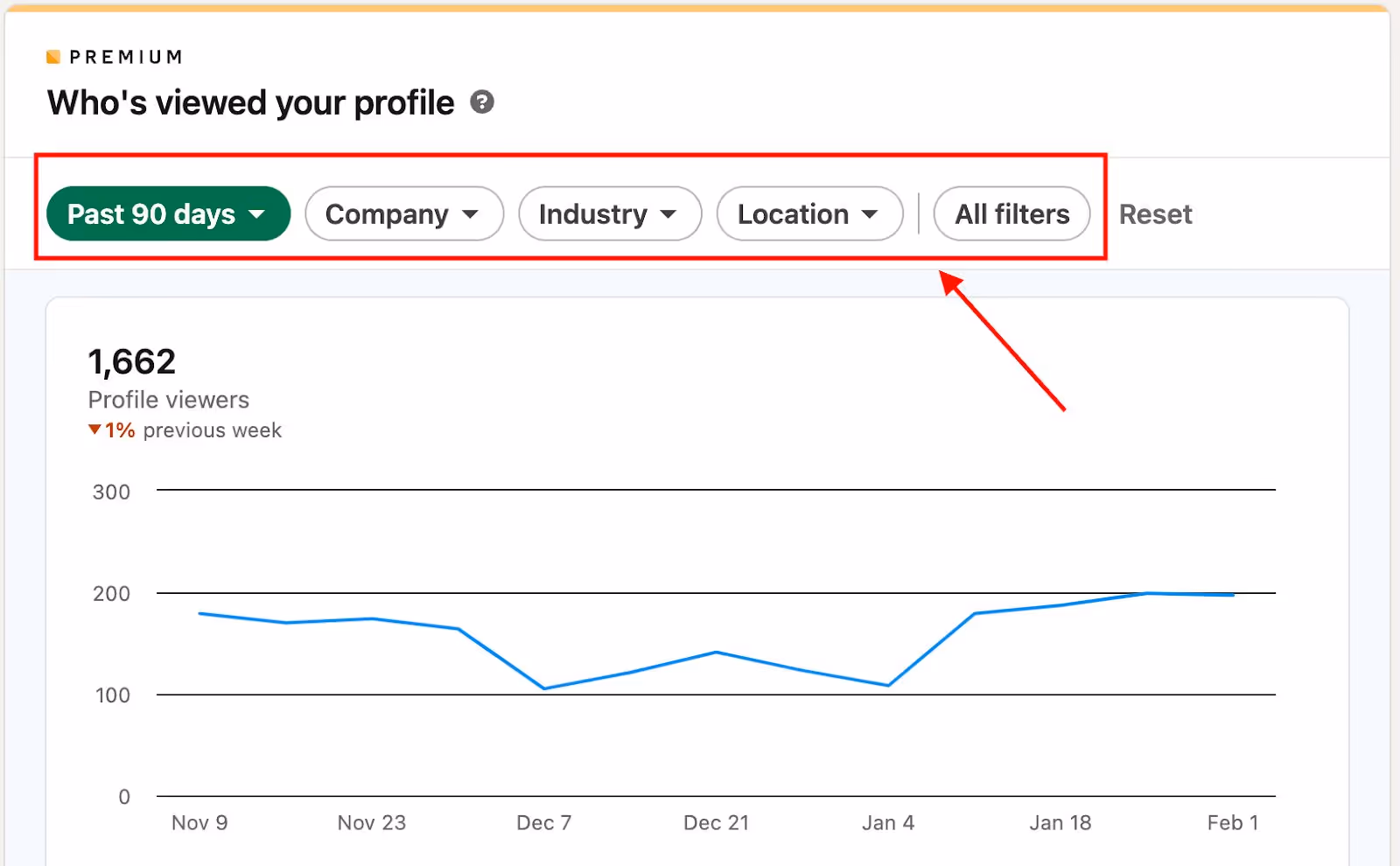
Task: Click the Reset filters link
Action: tap(1155, 213)
